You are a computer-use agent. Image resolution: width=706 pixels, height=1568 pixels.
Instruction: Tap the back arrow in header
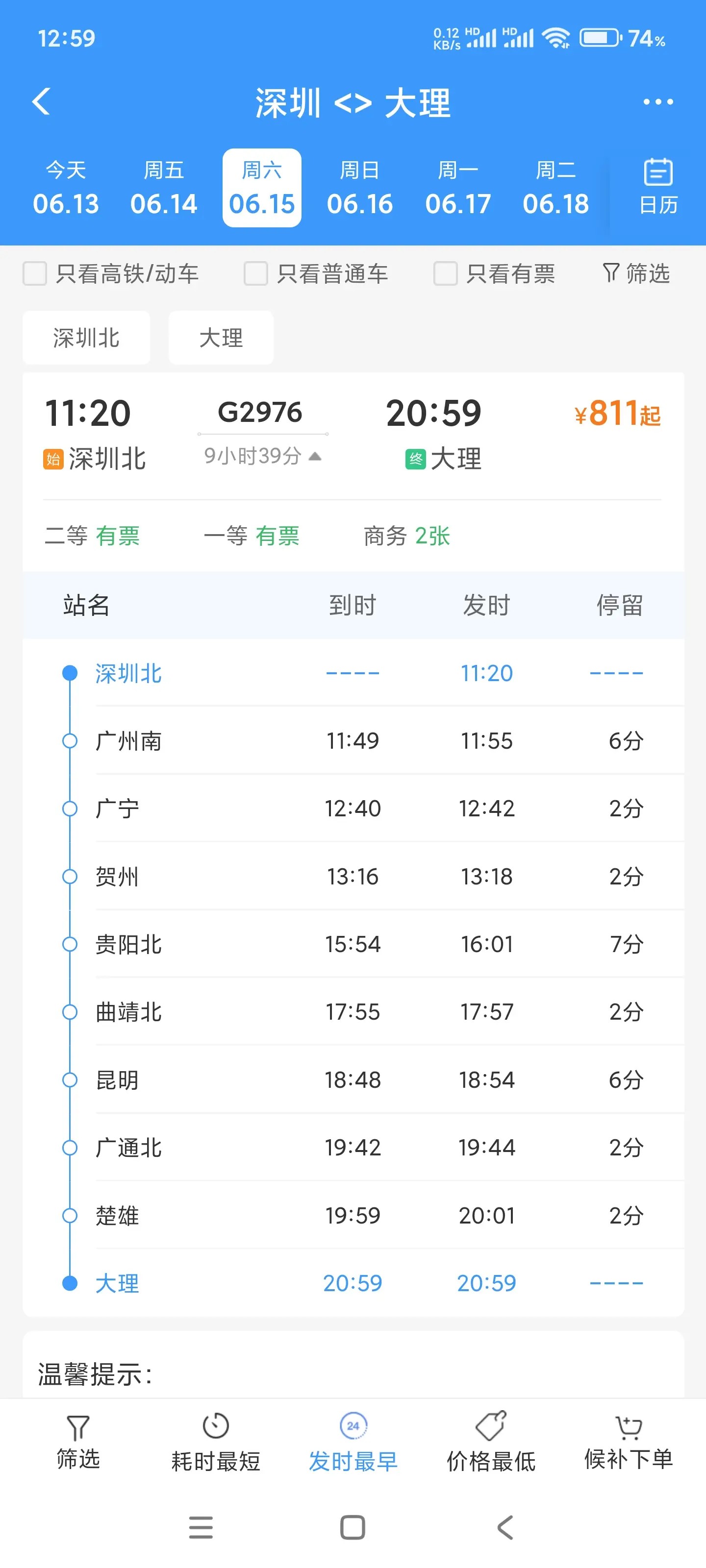[41, 101]
